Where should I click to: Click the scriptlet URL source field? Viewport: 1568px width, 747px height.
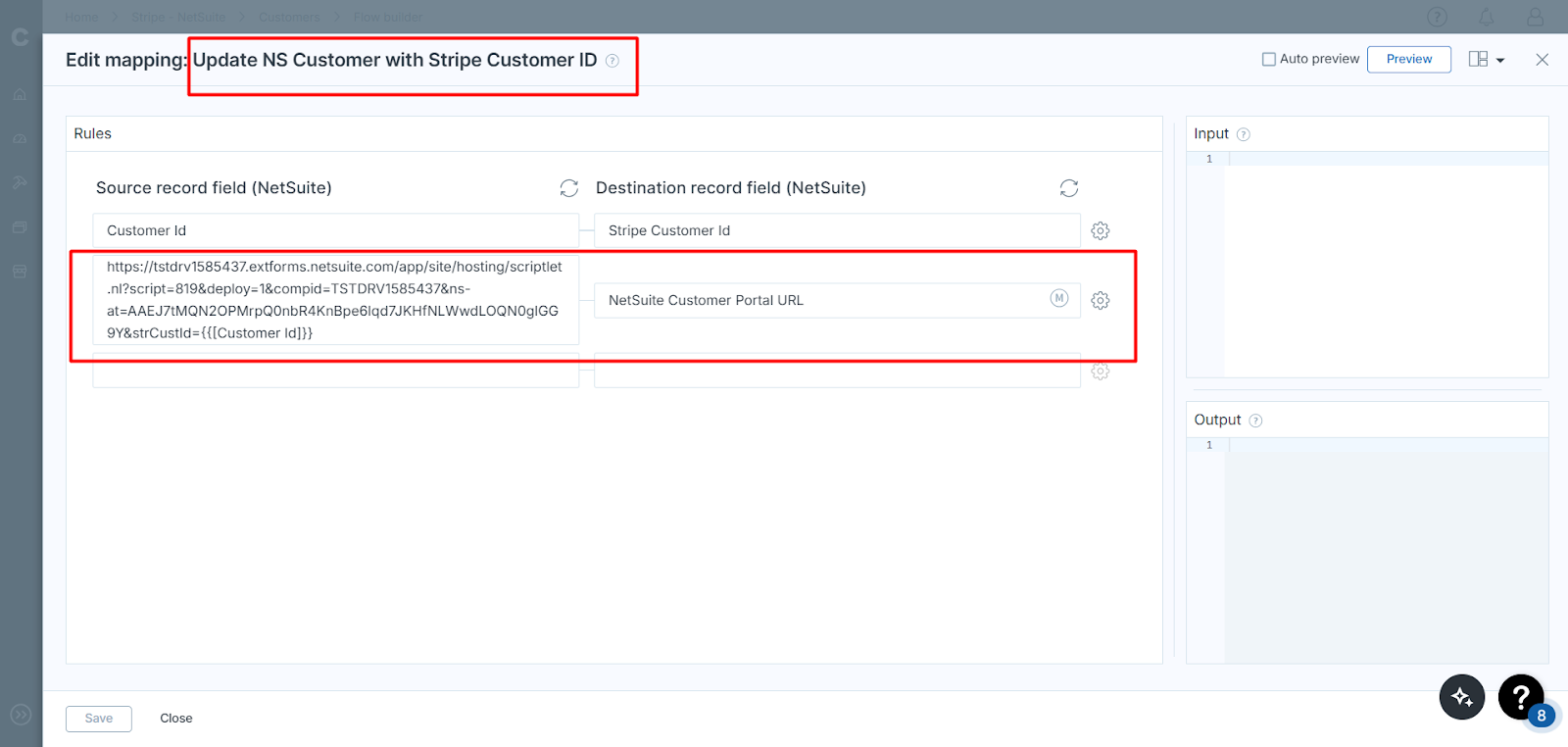[335, 300]
